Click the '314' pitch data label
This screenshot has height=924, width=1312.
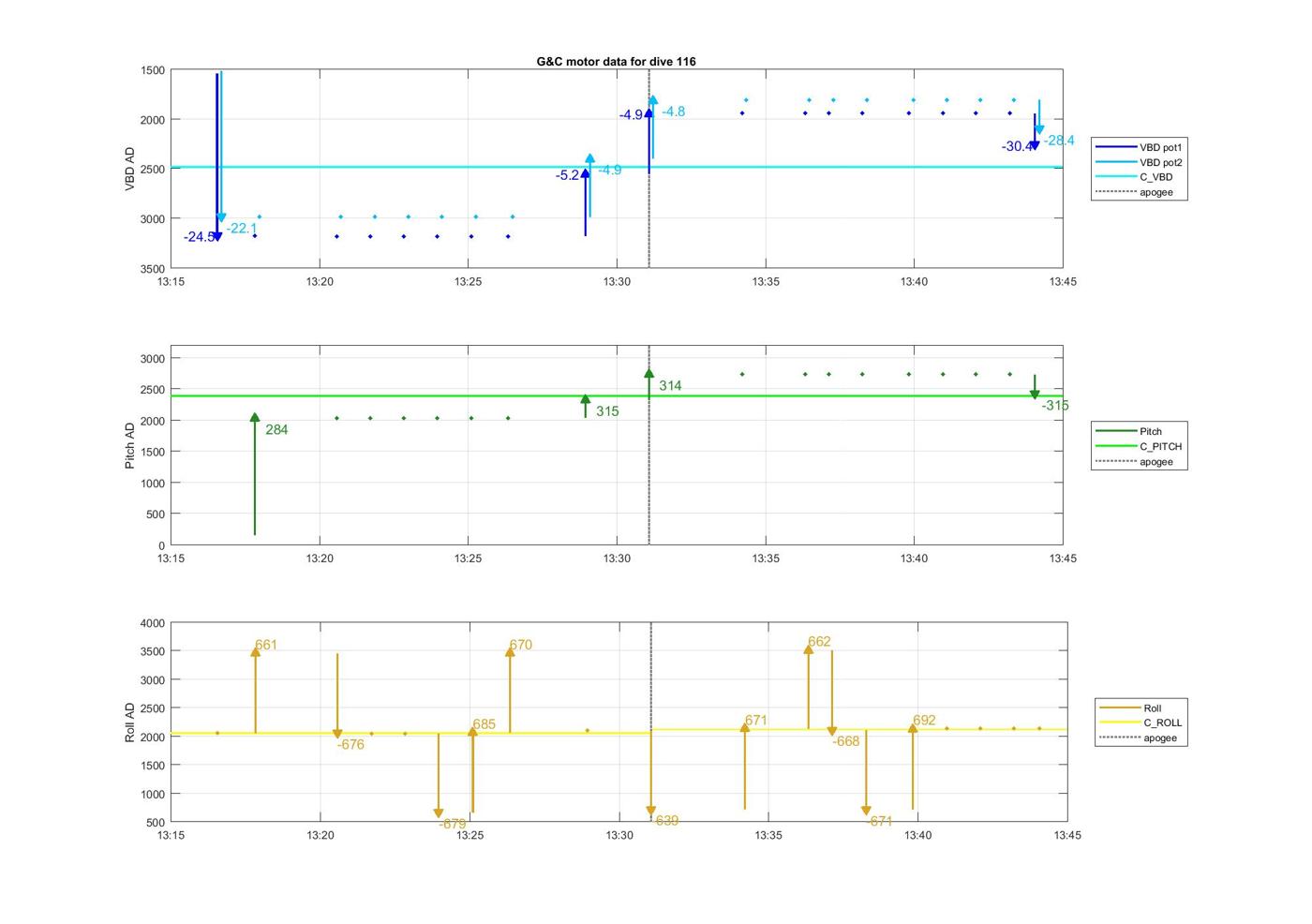tap(670, 386)
